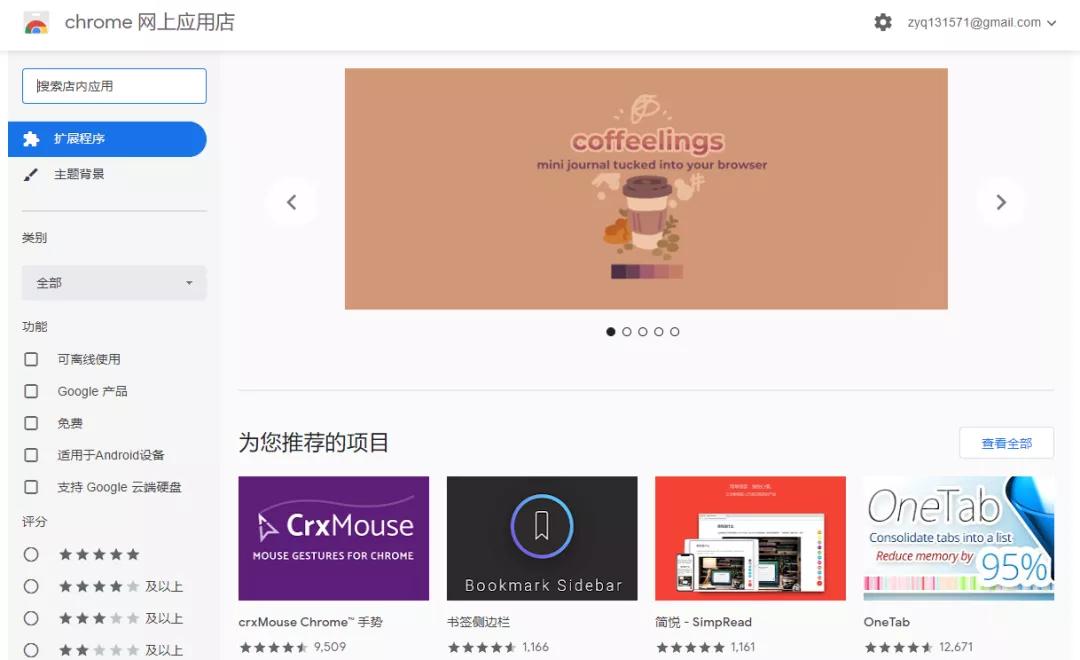Image resolution: width=1080 pixels, height=660 pixels.
Task: Enable the 免费 filter checkbox
Action: tap(31, 423)
